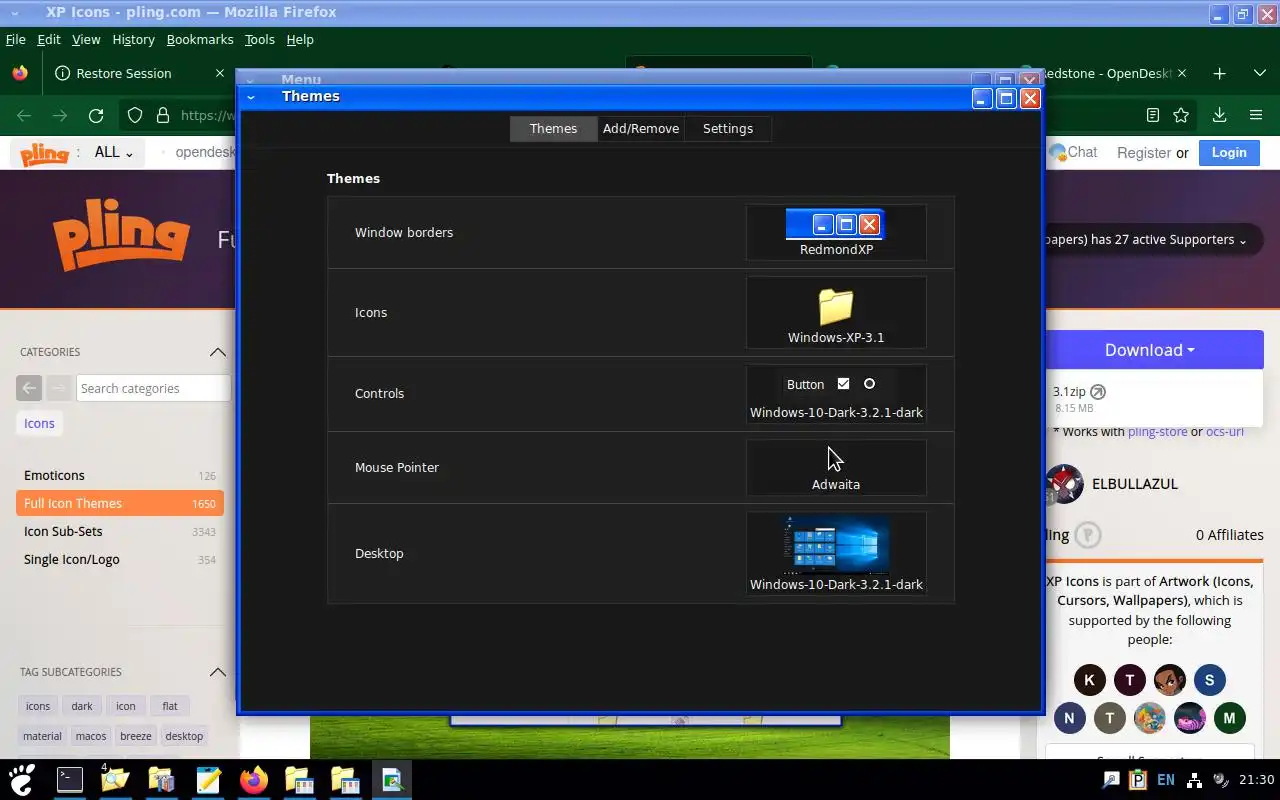Image resolution: width=1280 pixels, height=800 pixels.
Task: Go back in Firefox navigation
Action: [x=24, y=115]
